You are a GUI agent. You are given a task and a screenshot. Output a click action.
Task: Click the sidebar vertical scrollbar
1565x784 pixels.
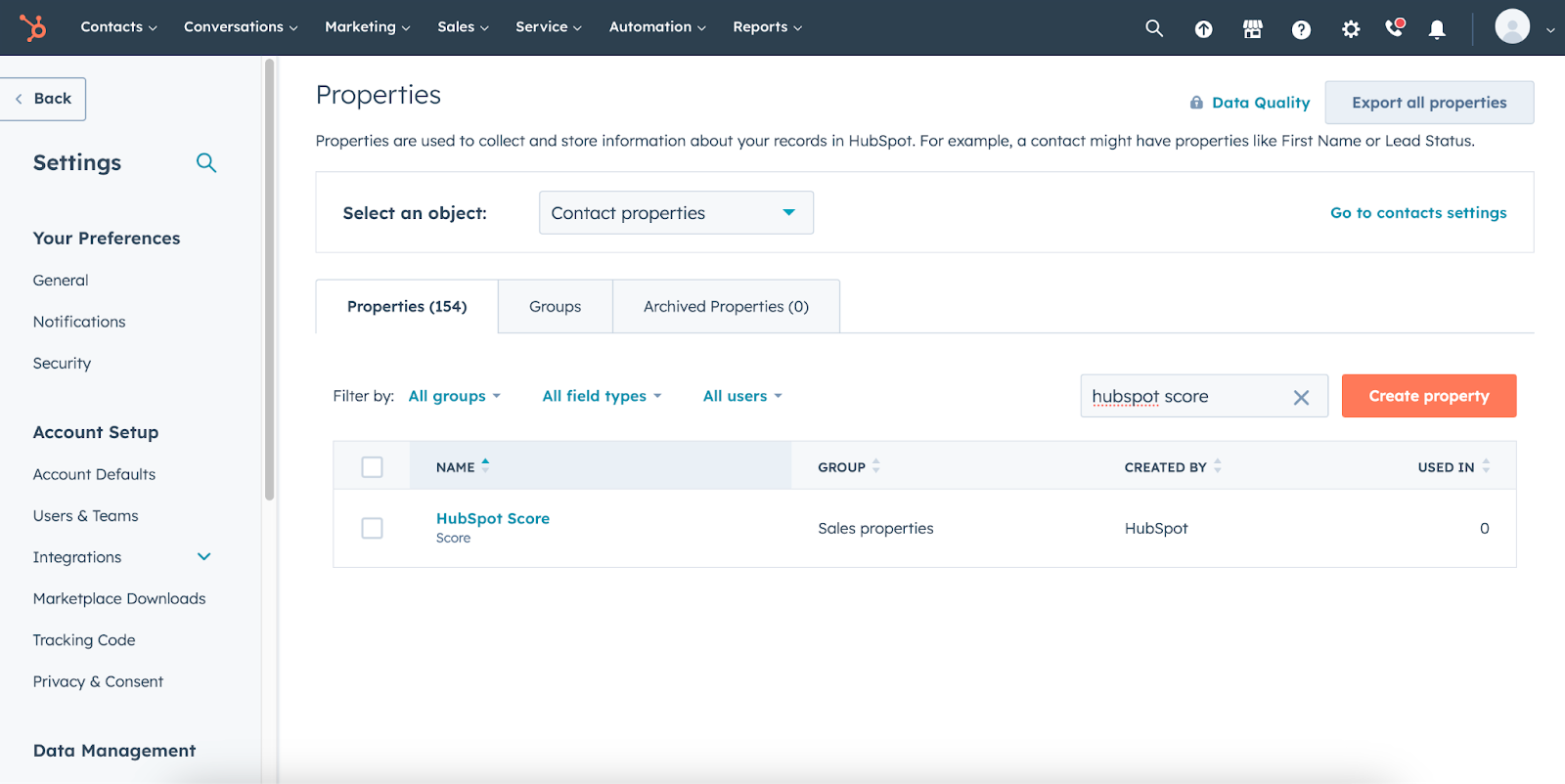pos(269,279)
